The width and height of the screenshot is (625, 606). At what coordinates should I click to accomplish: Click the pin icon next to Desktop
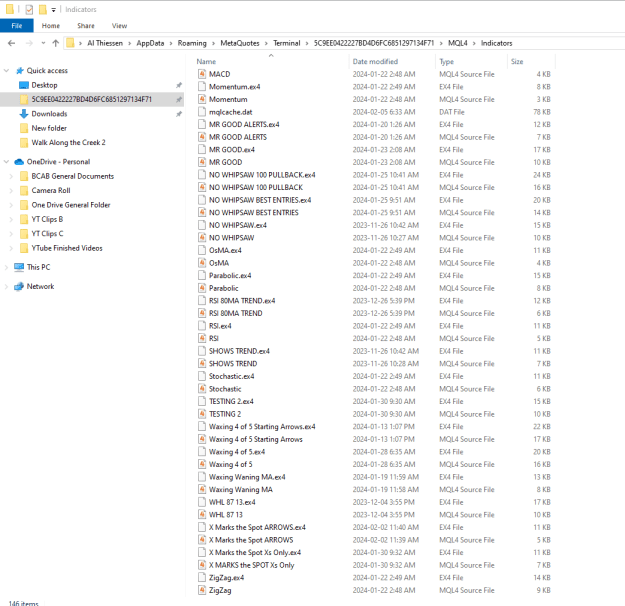click(179, 85)
